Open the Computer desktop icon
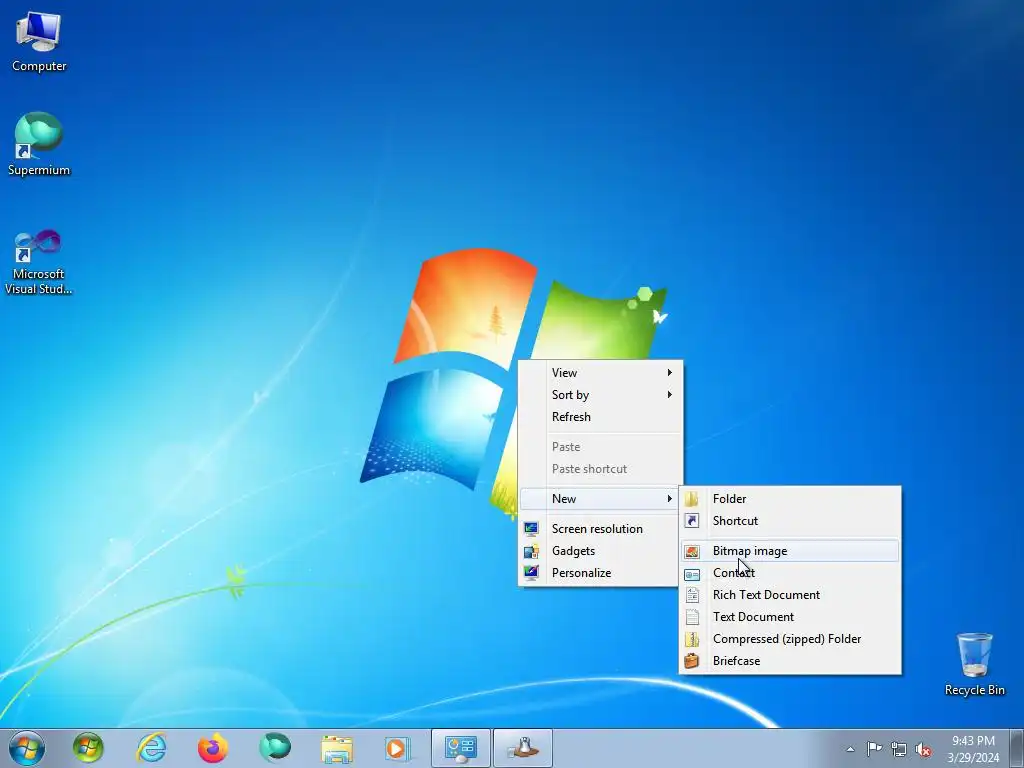Image resolution: width=1024 pixels, height=768 pixels. click(x=39, y=42)
